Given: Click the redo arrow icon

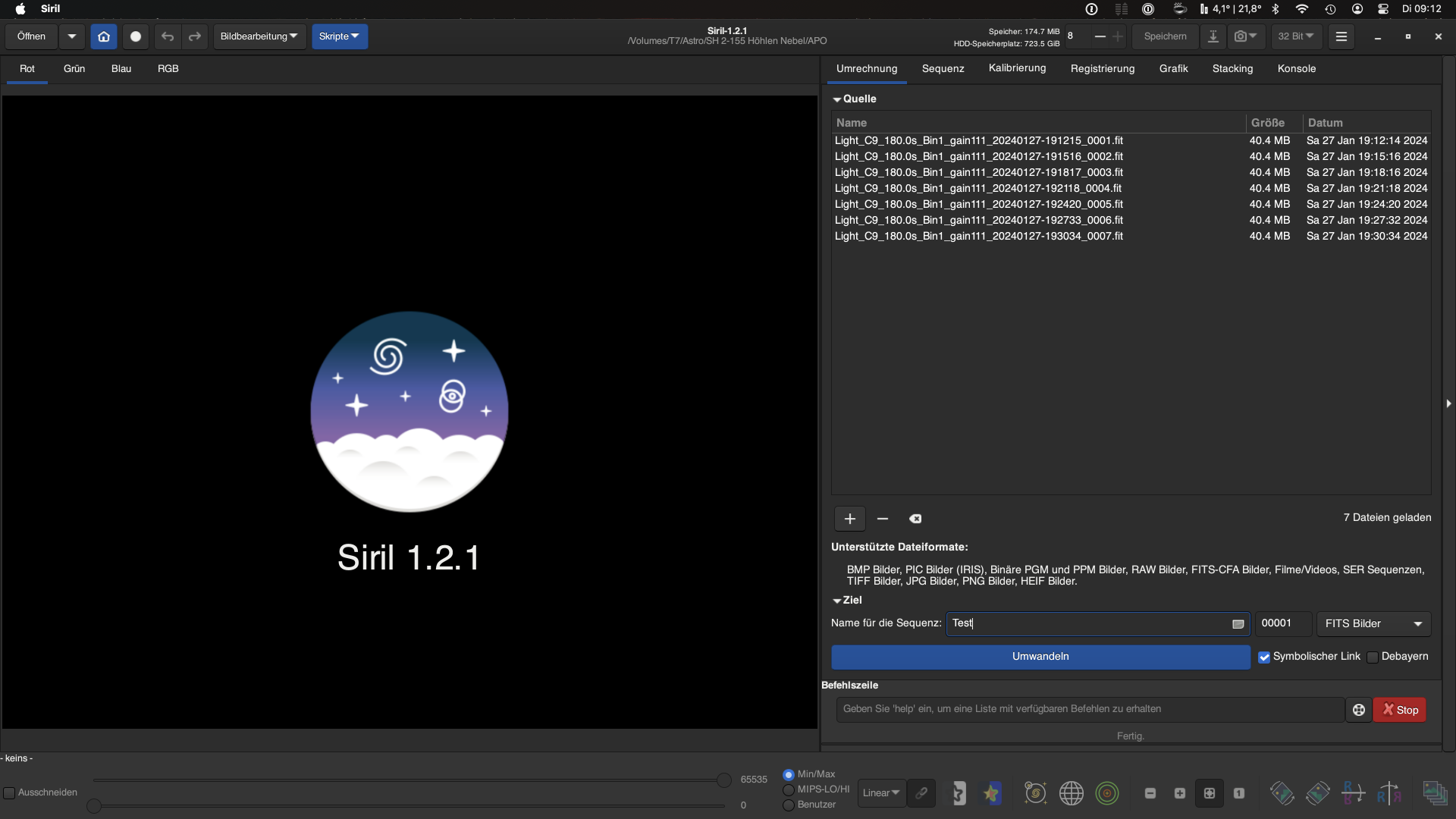Looking at the screenshot, I should pyautogui.click(x=195, y=36).
